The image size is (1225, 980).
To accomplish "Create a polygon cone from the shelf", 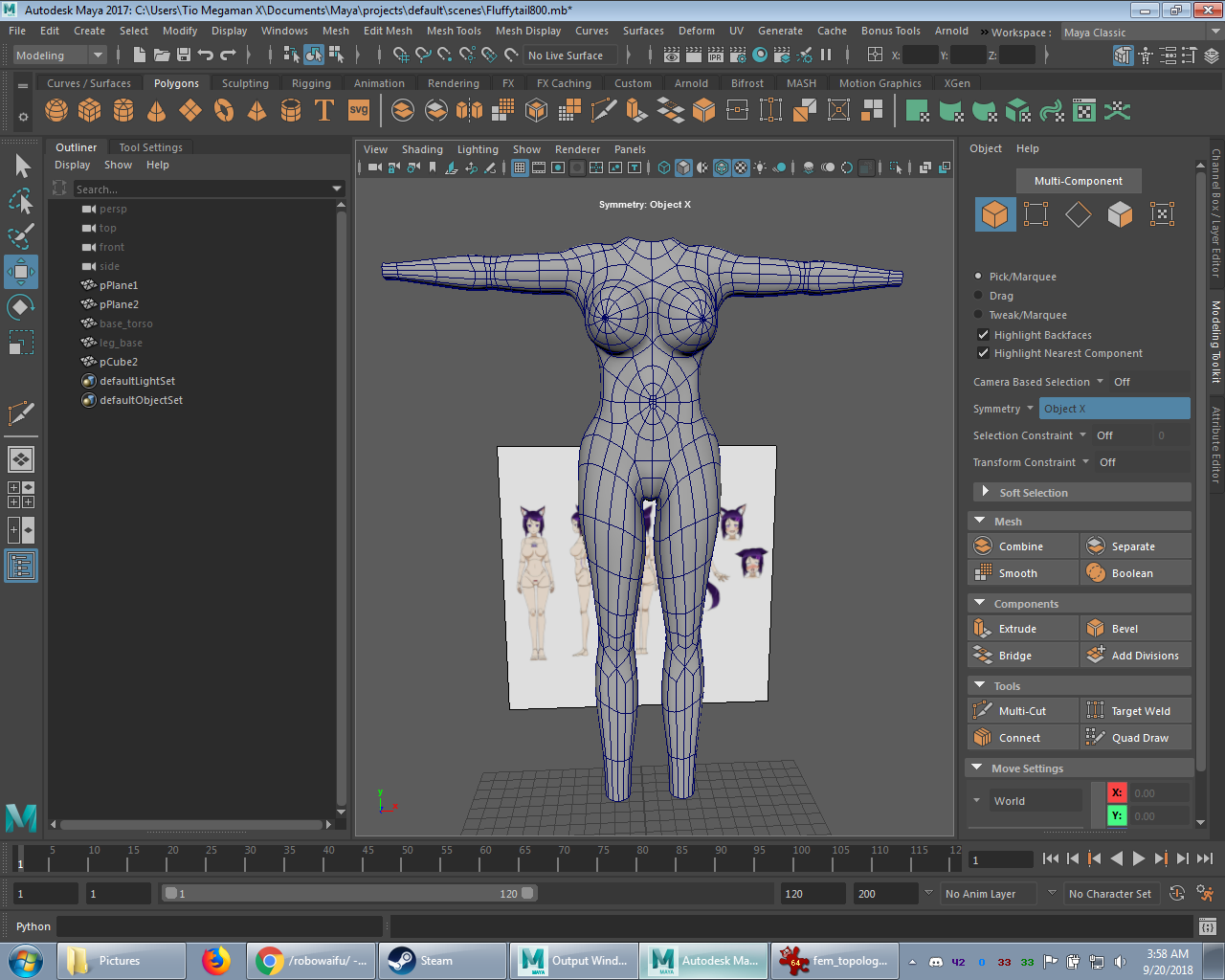I will click(157, 111).
